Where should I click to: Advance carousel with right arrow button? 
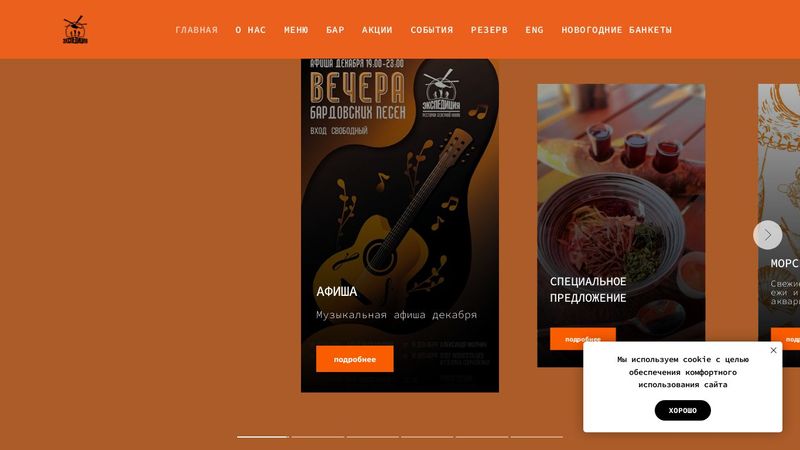pyautogui.click(x=767, y=235)
